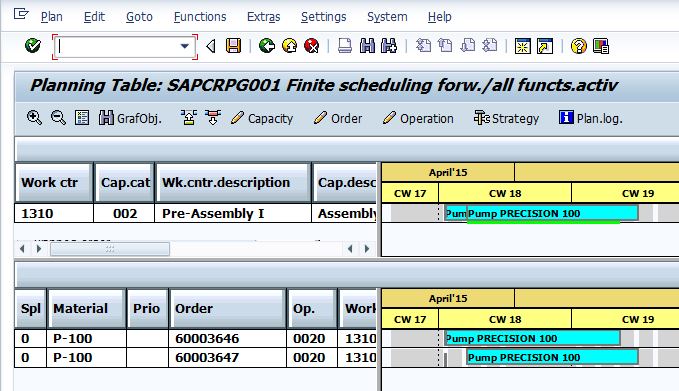This screenshot has height=391, width=679.
Task: Click the Deallocate icon
Action: pos(213,118)
